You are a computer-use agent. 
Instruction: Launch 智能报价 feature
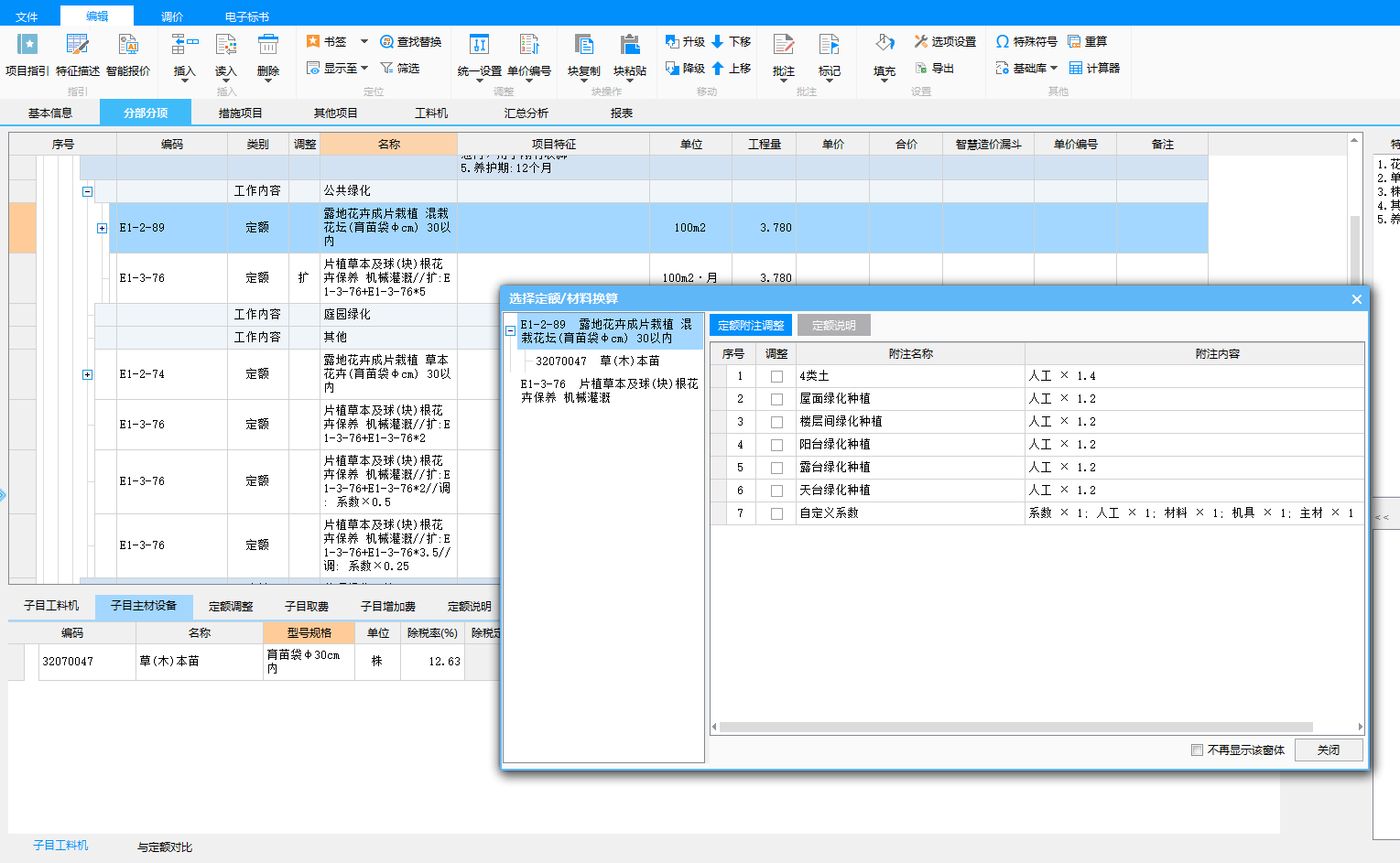[x=128, y=55]
